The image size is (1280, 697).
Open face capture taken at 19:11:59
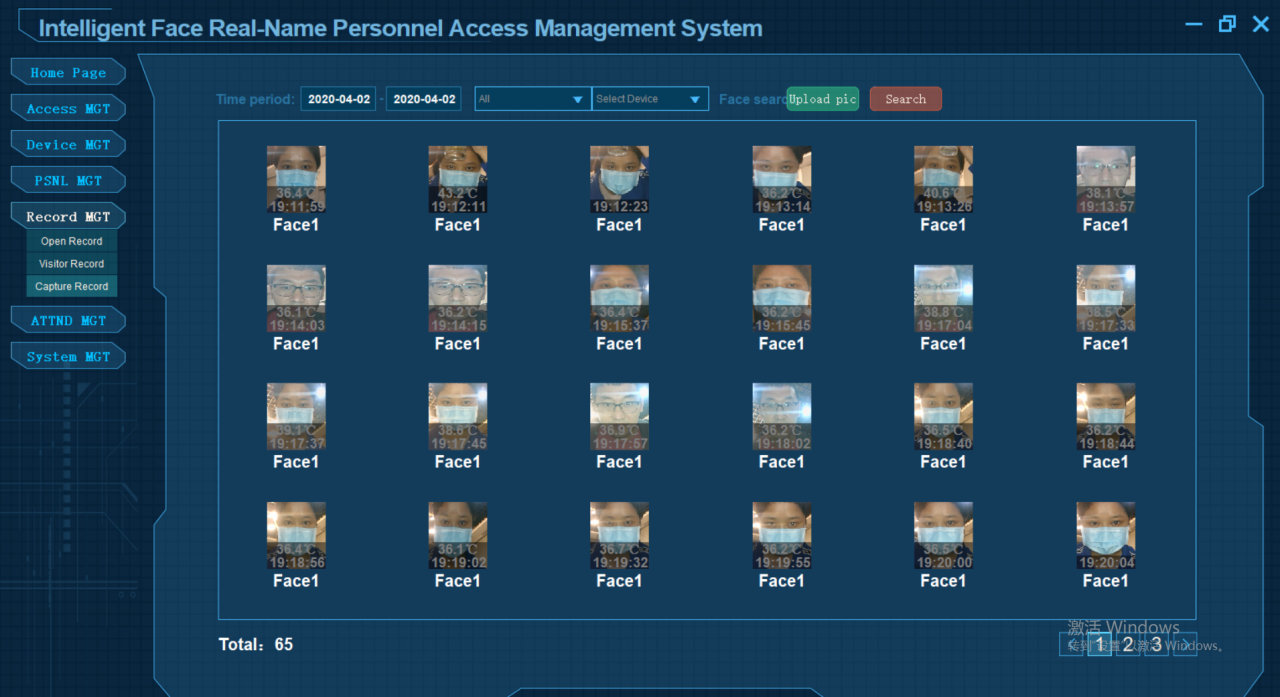tap(296, 180)
